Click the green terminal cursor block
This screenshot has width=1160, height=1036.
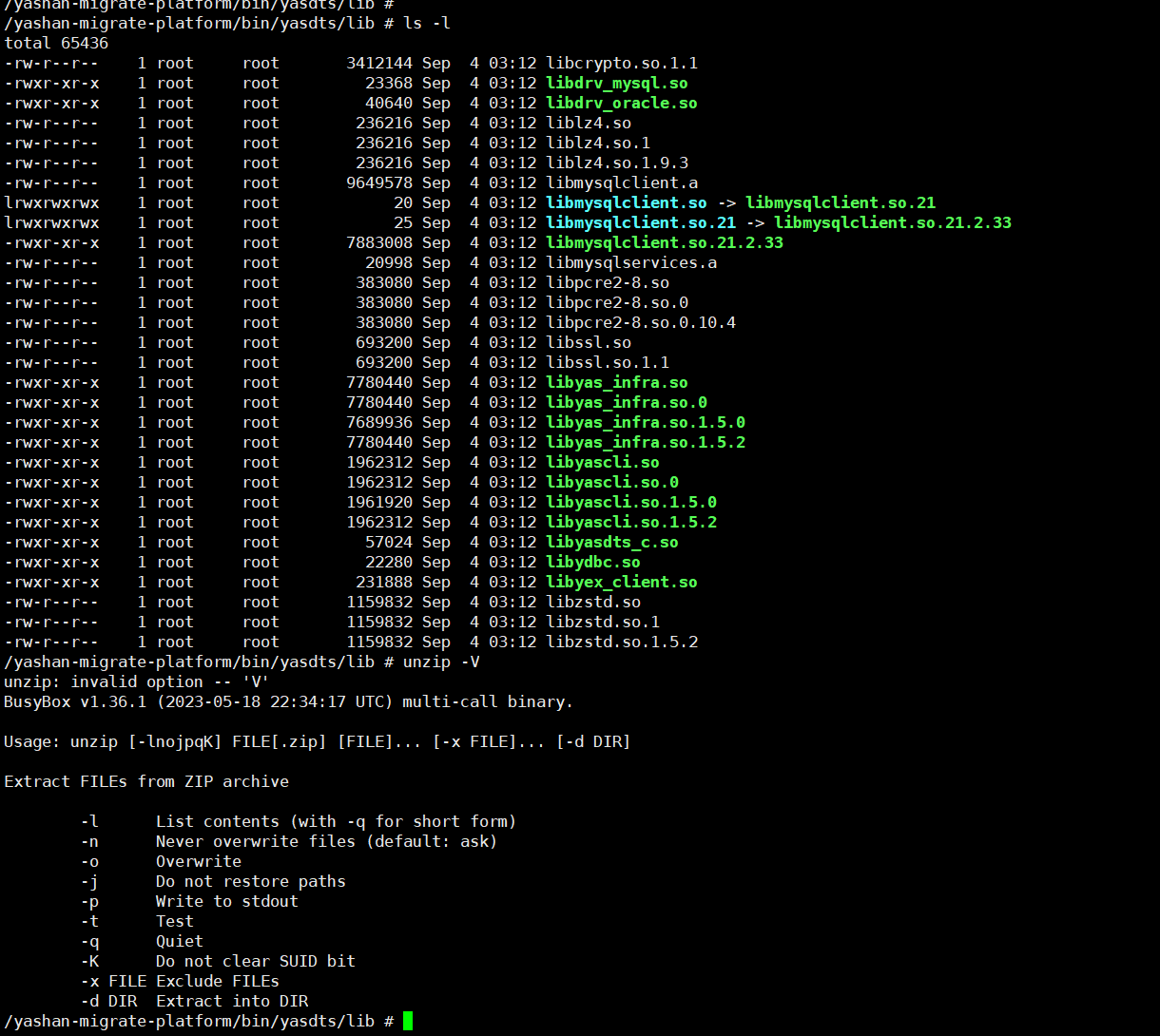click(408, 1021)
